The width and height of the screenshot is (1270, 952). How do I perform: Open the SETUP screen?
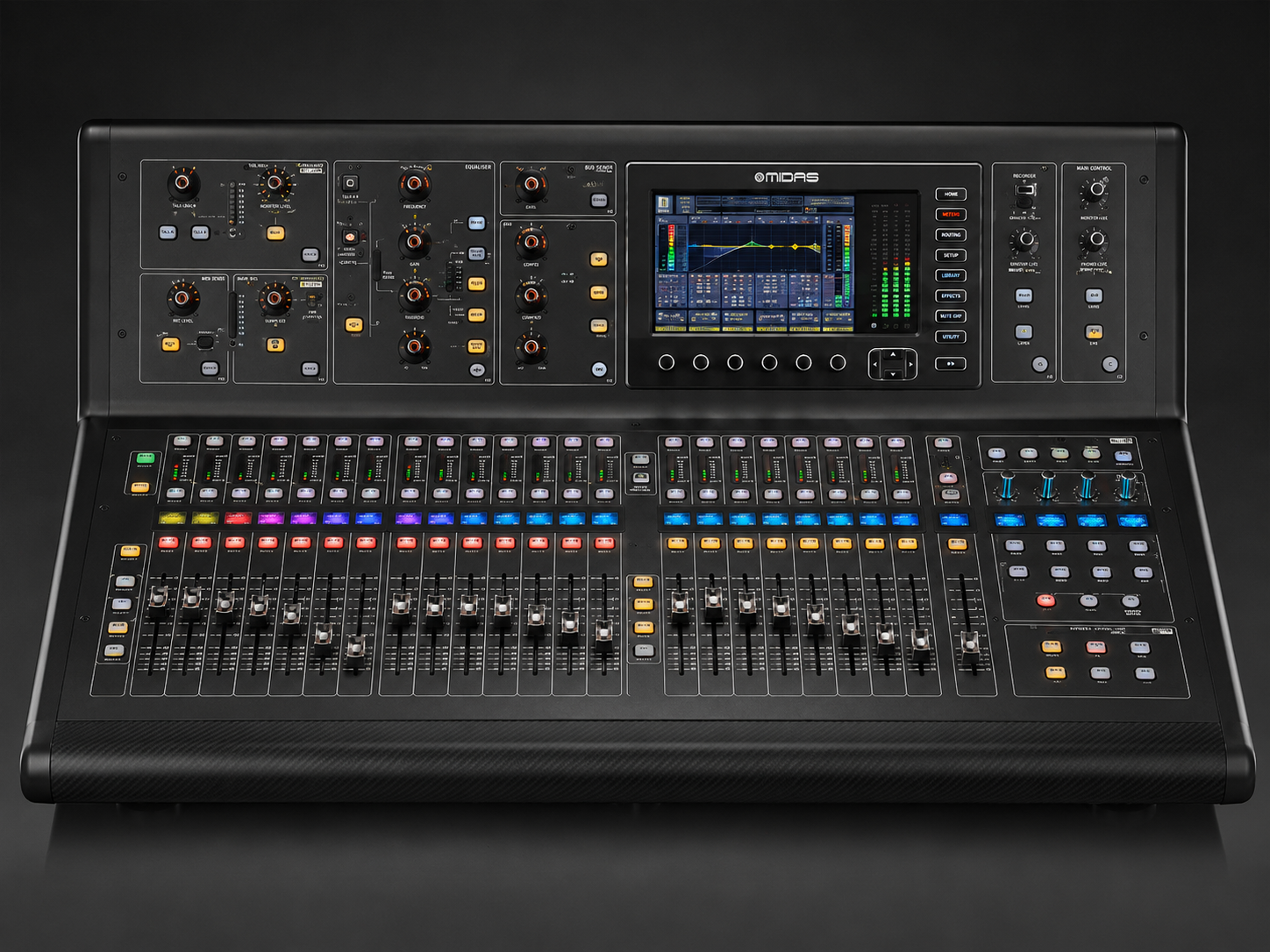point(951,255)
